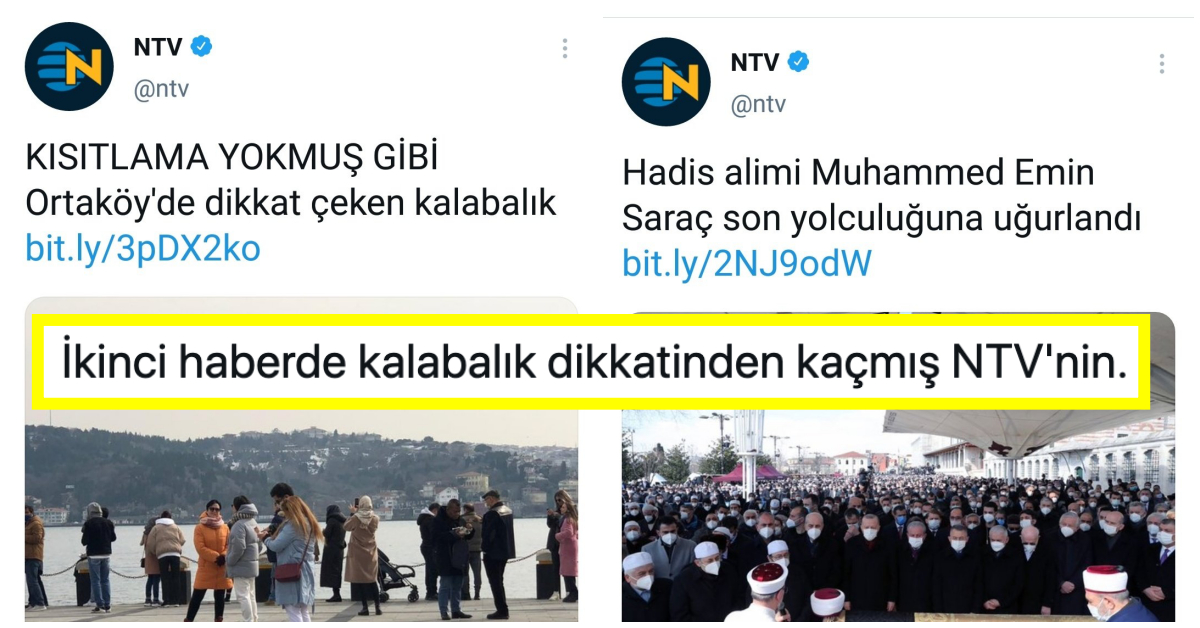Follow the bit.ly/2NJ9odW link
Screen dimensions: 1200x628
747,264
